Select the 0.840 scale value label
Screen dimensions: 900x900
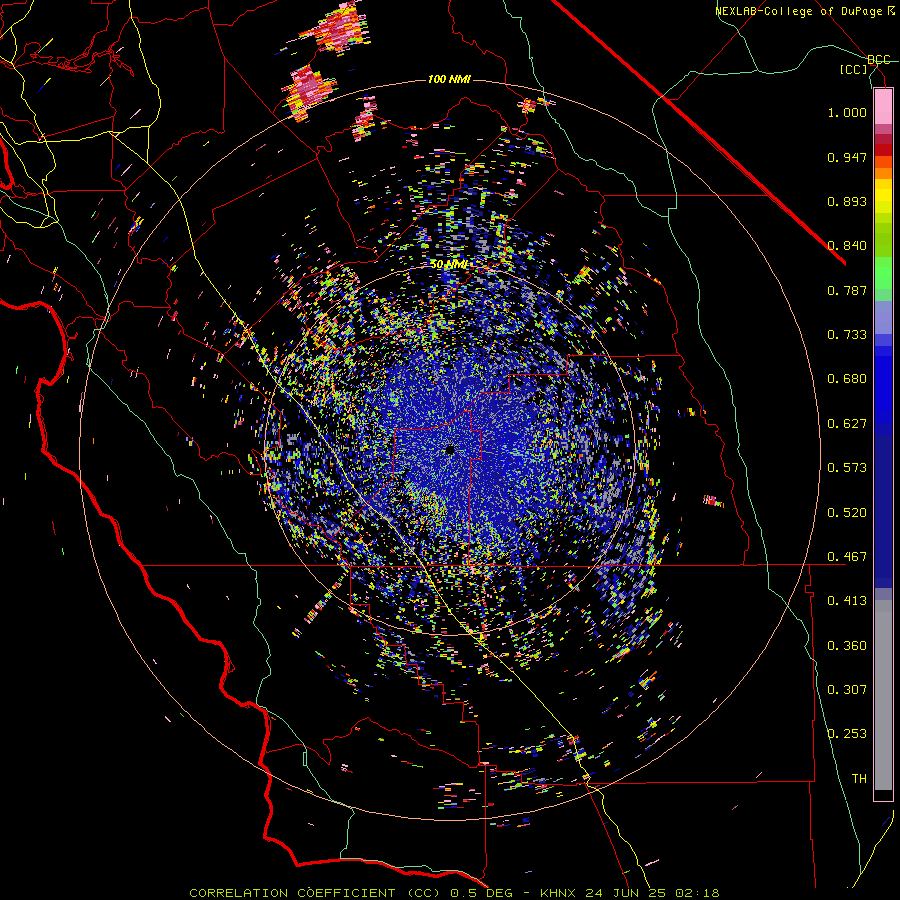coord(847,246)
